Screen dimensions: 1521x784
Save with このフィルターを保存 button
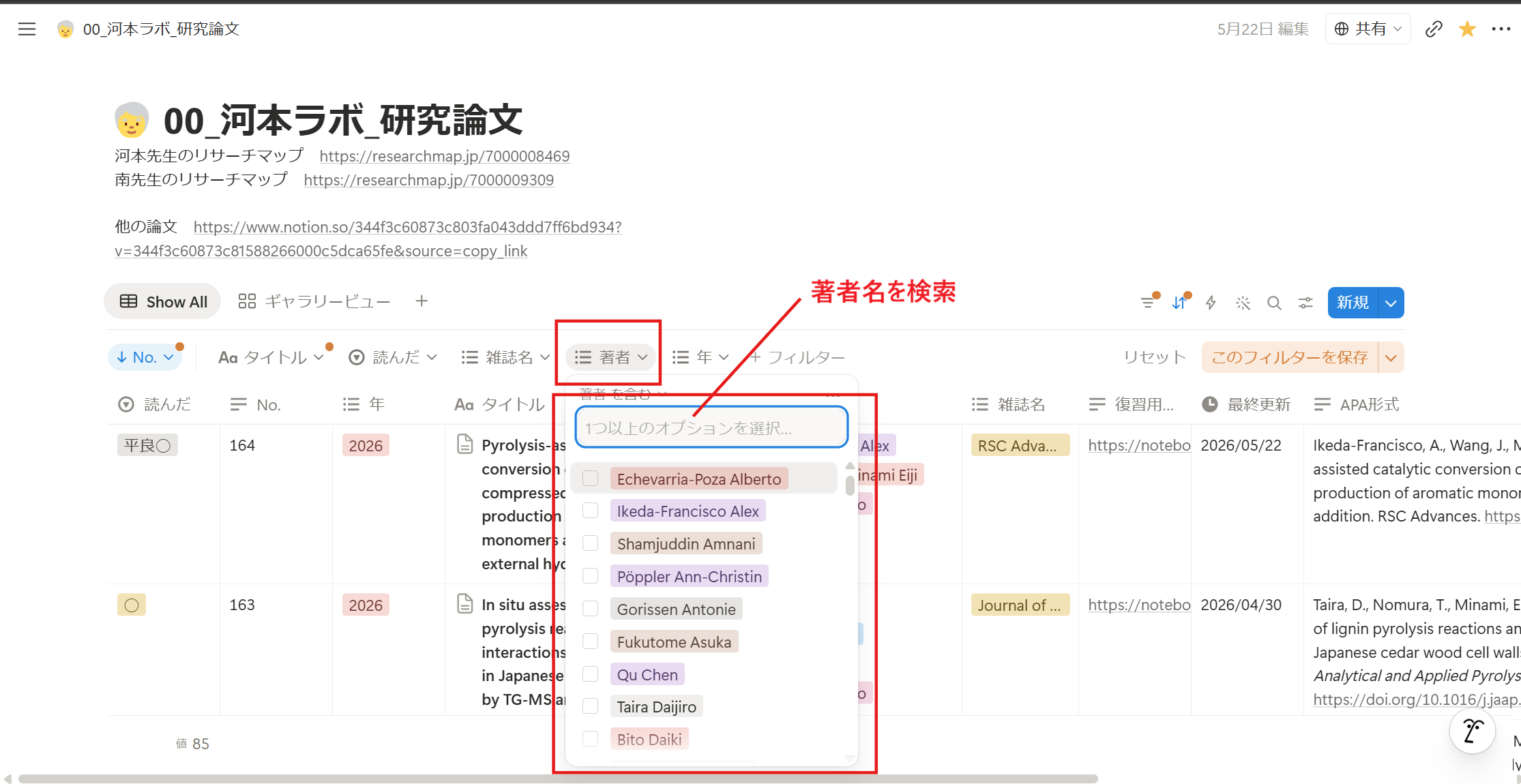1290,357
